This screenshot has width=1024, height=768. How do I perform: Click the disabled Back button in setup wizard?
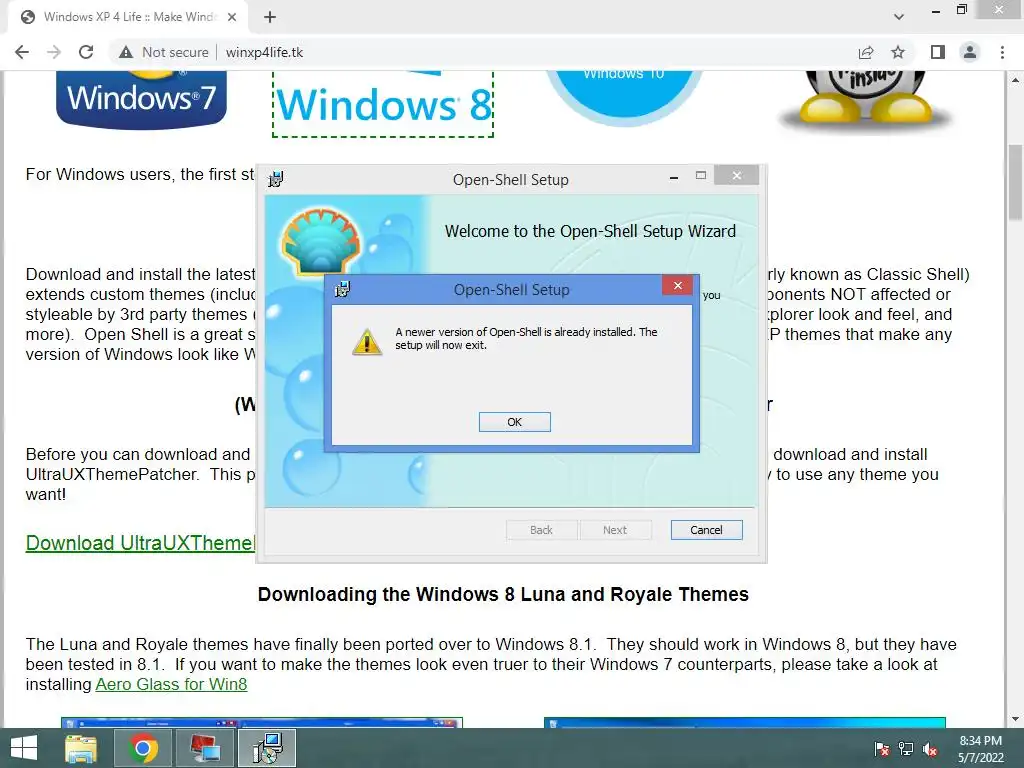(x=541, y=530)
